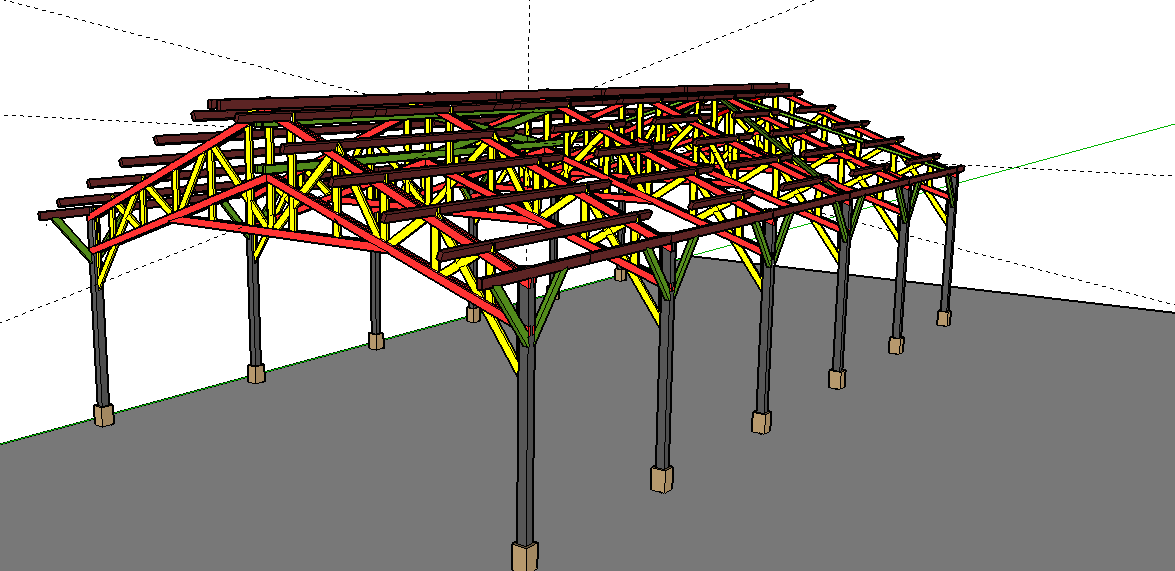The image size is (1175, 571).
Task: Click the footing of second right-side column
Action: click(x=661, y=479)
